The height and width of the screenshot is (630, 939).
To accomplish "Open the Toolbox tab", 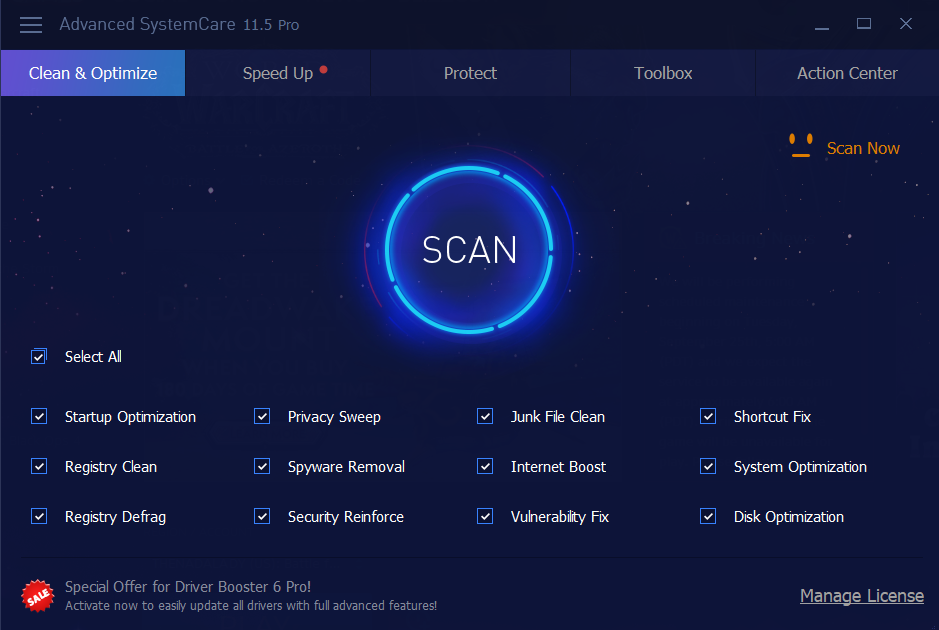I will click(663, 73).
